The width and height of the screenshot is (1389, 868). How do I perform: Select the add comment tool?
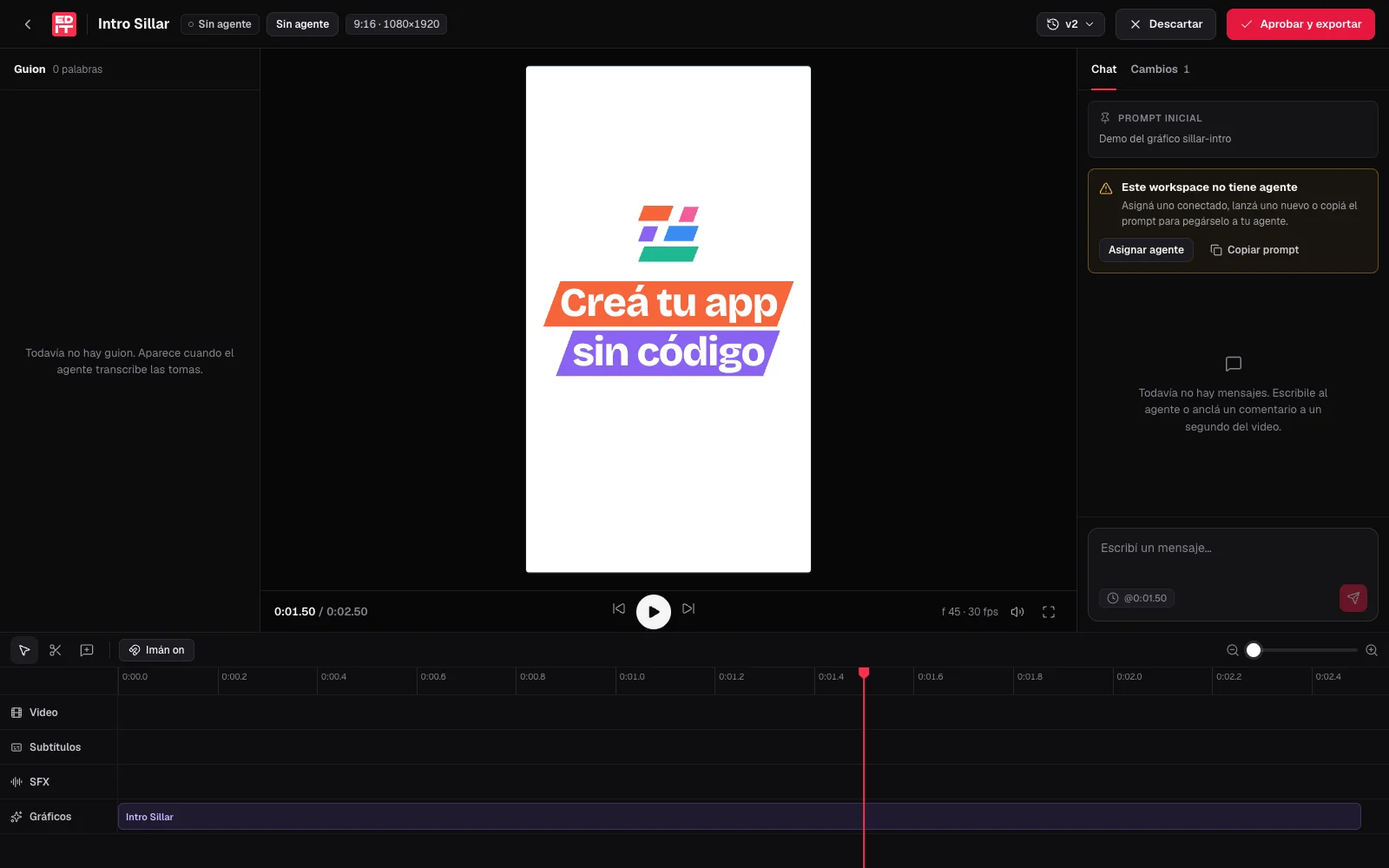pyautogui.click(x=87, y=650)
